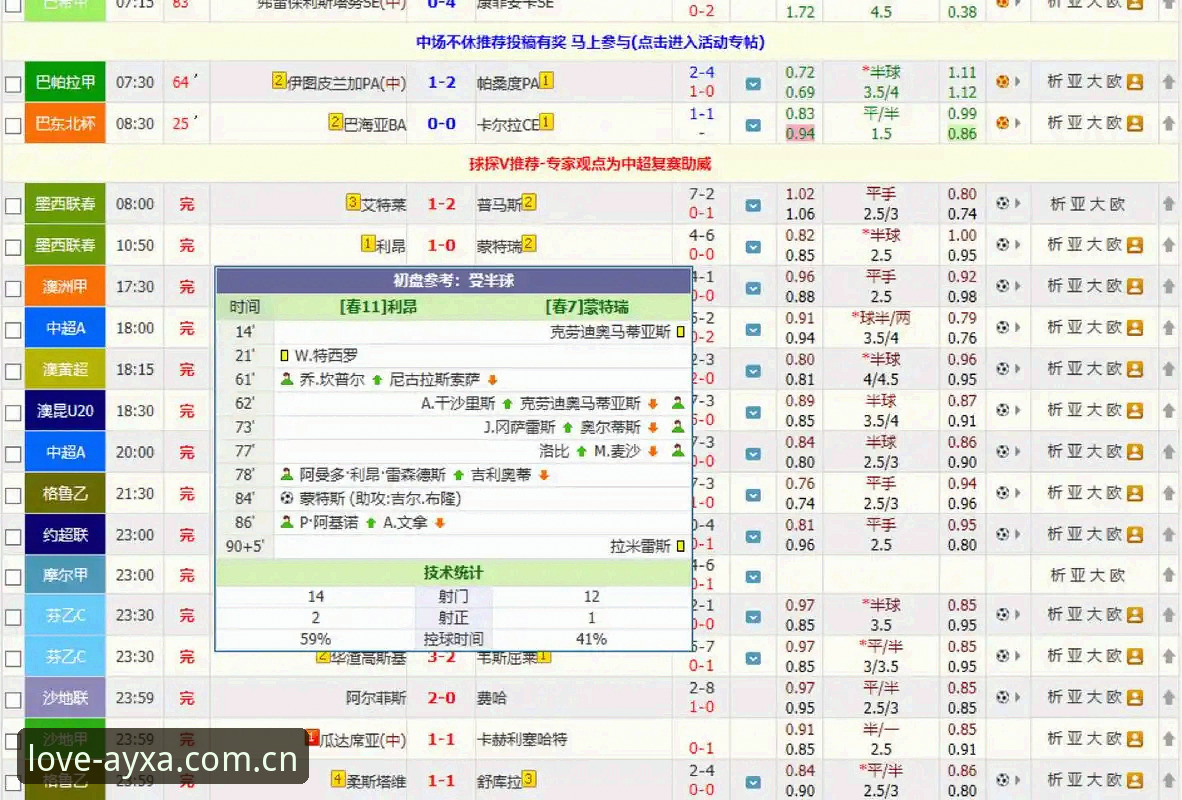Viewport: 1182px width, 800px height.
Task: Open blue dropdown for 墨西联春 10:50 match
Action: tap(753, 247)
